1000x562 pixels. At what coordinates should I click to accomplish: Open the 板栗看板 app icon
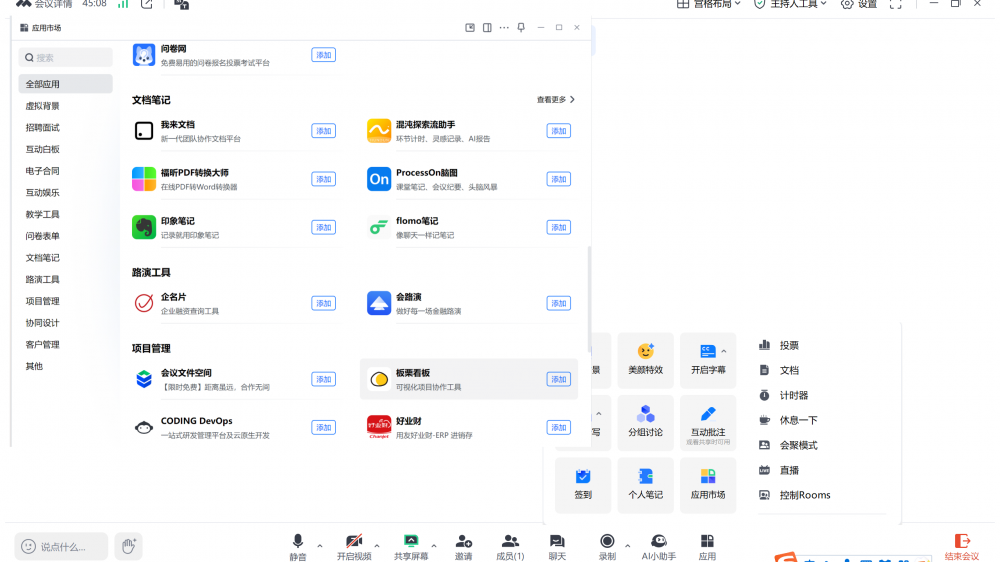[x=379, y=379]
